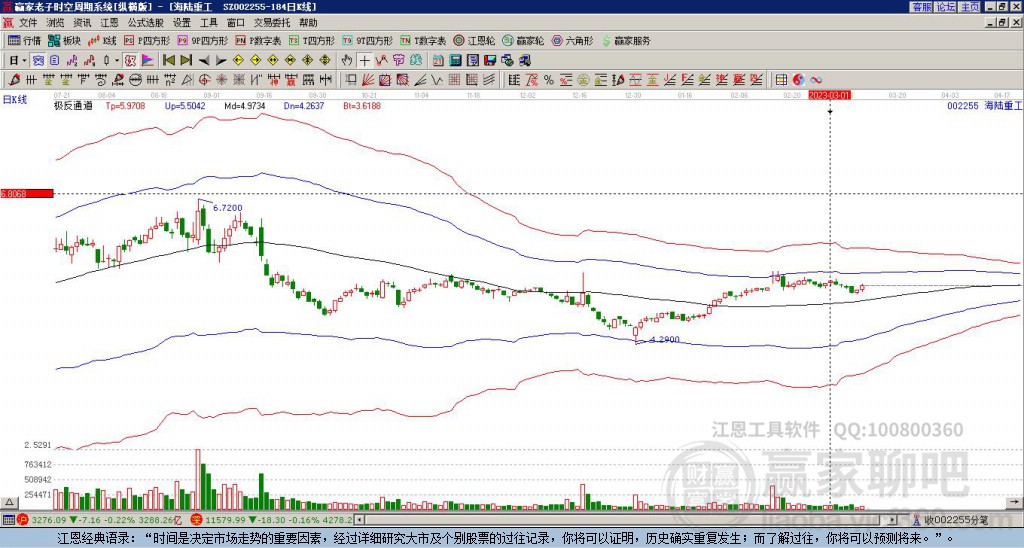
Task: Open the 浏览 menu
Action: (56, 23)
